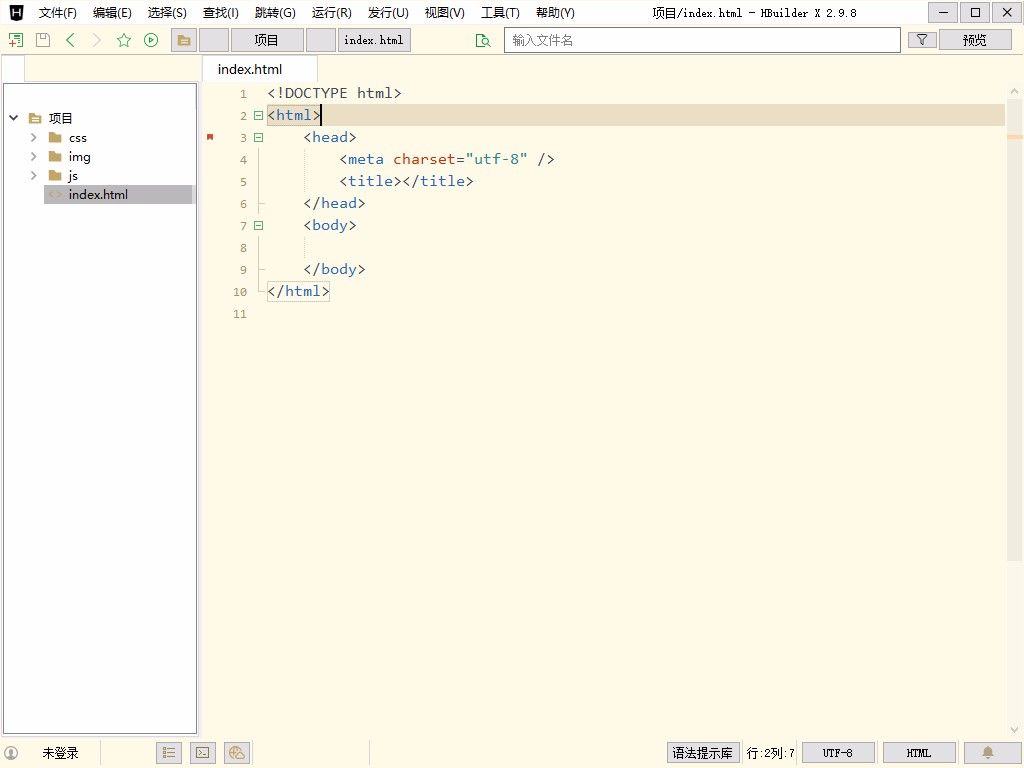1024x768 pixels.
Task: Fold the html tag on line 2
Action: [x=258, y=116]
